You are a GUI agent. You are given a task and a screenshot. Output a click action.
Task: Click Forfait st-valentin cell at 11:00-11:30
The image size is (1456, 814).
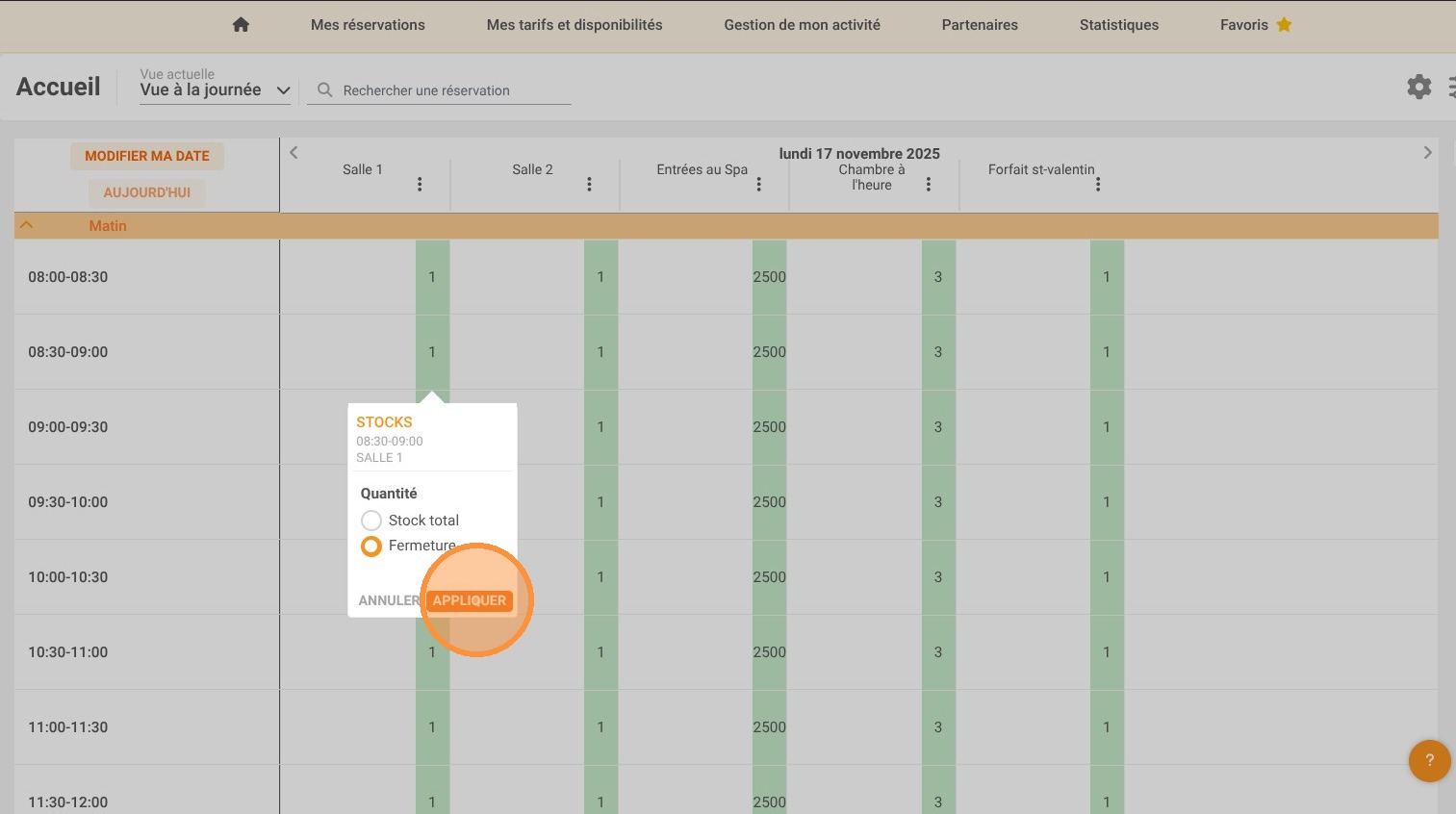1107,727
